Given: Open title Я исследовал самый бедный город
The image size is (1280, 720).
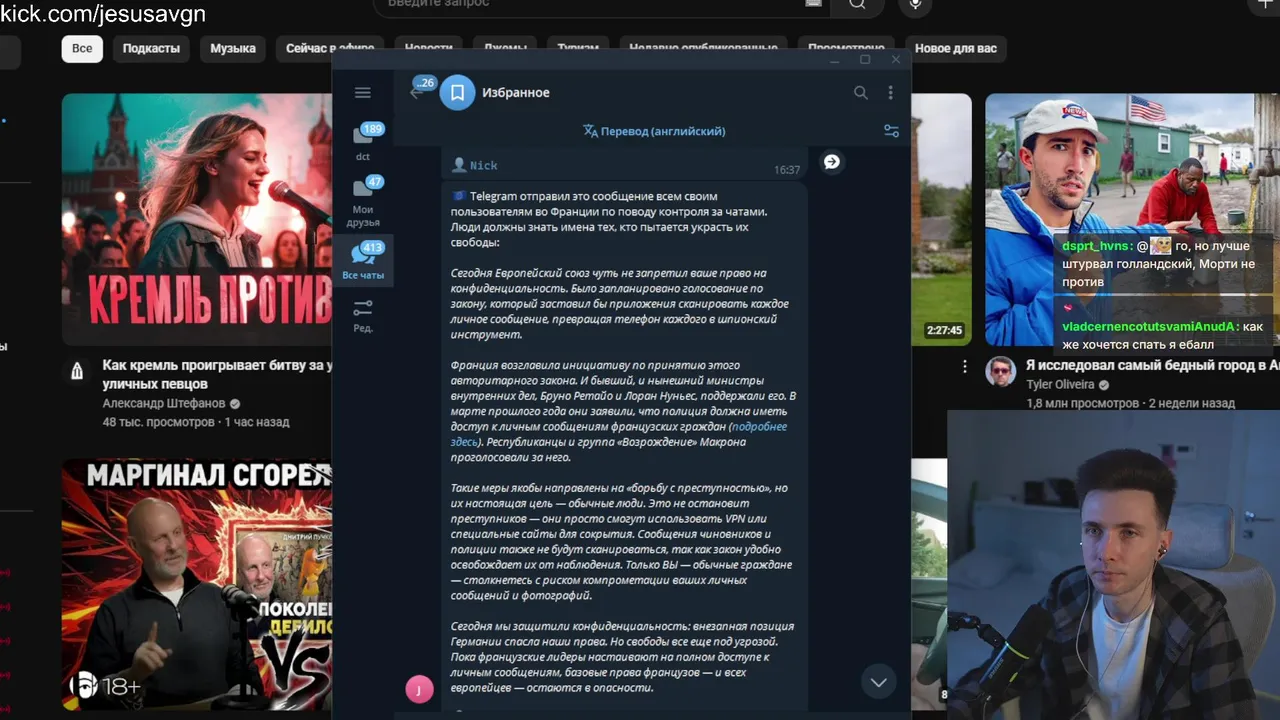Looking at the screenshot, I should click(1152, 366).
